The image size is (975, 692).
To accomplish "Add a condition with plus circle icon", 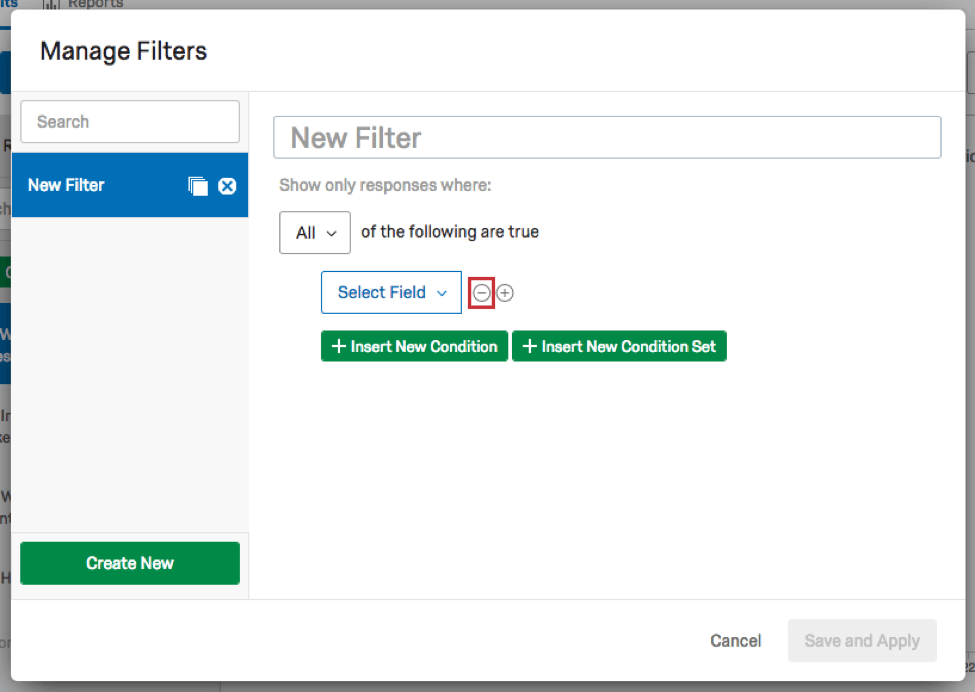I will [x=505, y=293].
